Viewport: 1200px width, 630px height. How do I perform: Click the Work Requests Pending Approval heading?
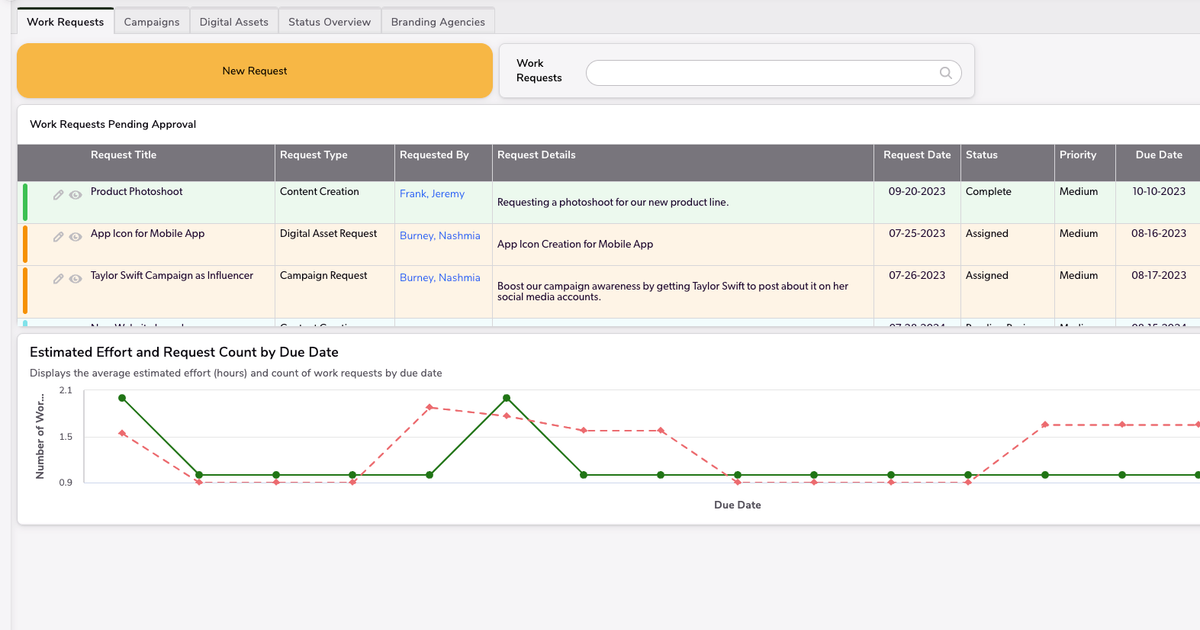click(113, 125)
